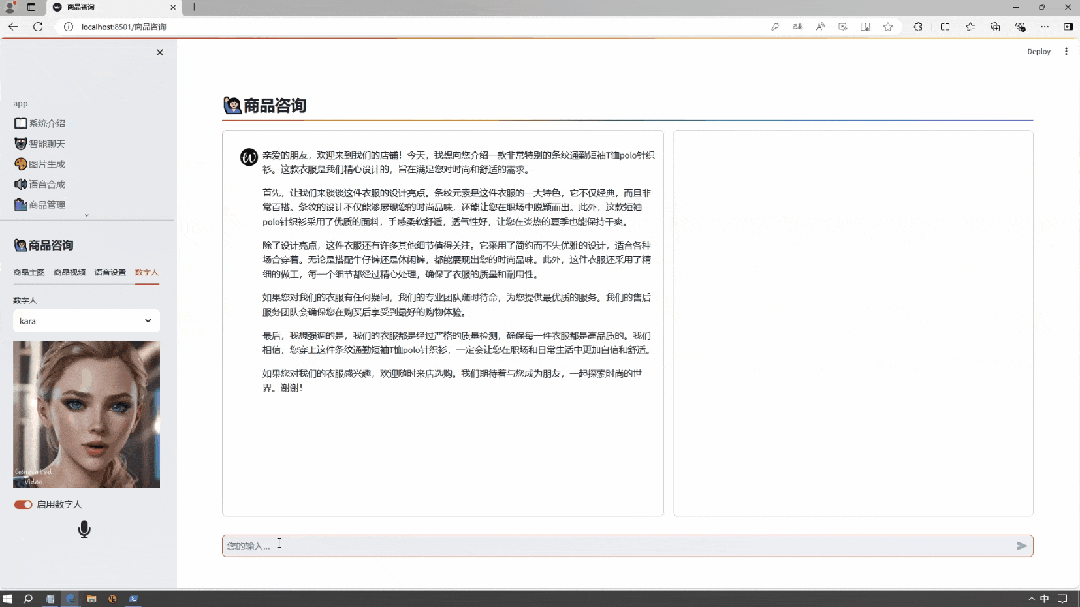Click the microphone voice input icon
The height and width of the screenshot is (607, 1080).
pos(84,529)
